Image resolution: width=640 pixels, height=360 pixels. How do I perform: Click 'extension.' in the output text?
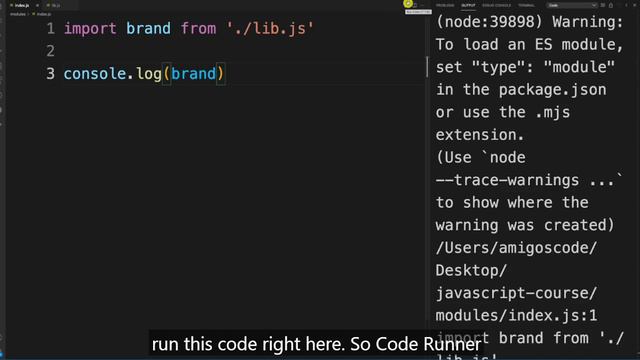[480, 135]
